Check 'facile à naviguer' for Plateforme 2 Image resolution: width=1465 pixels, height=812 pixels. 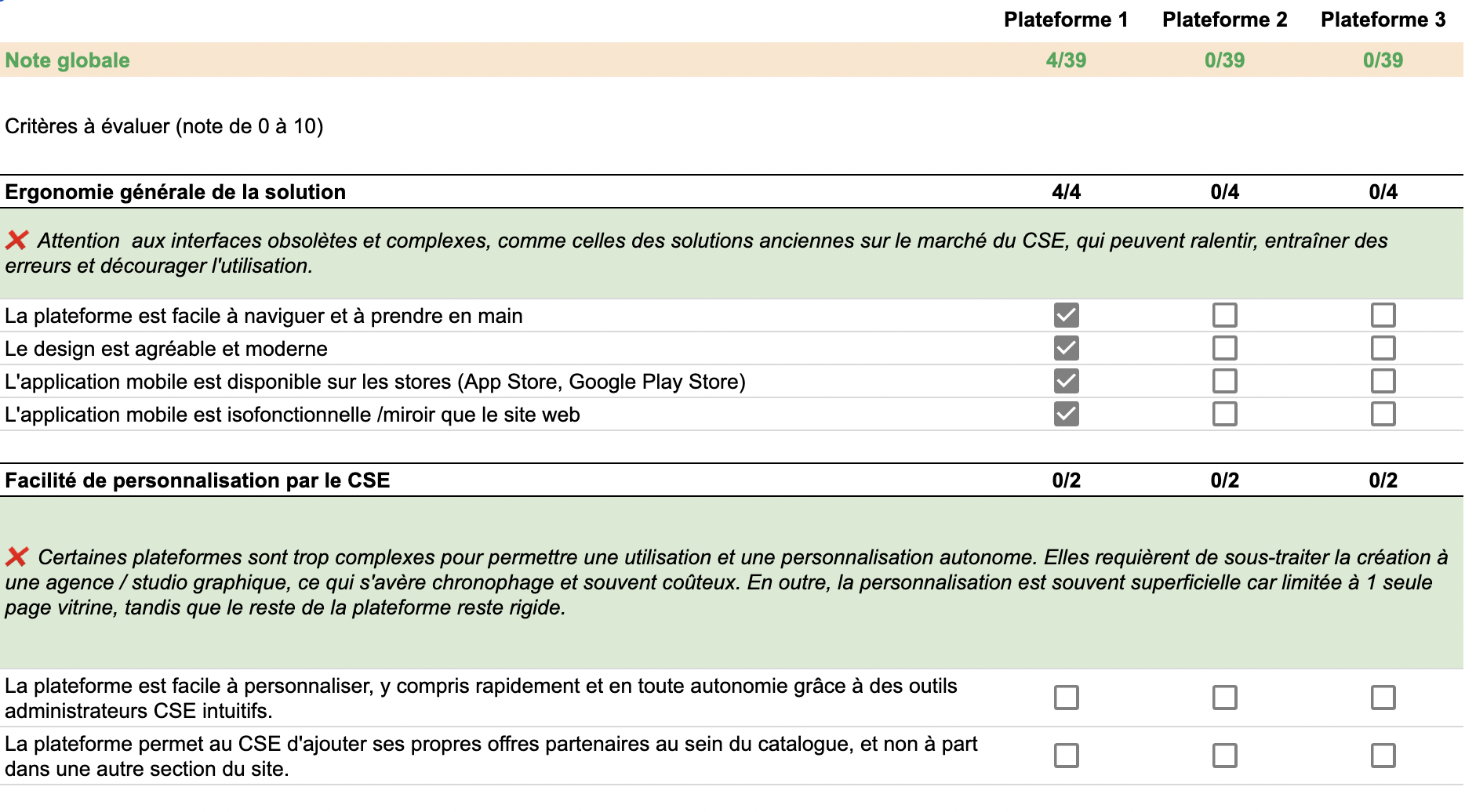(x=1224, y=315)
